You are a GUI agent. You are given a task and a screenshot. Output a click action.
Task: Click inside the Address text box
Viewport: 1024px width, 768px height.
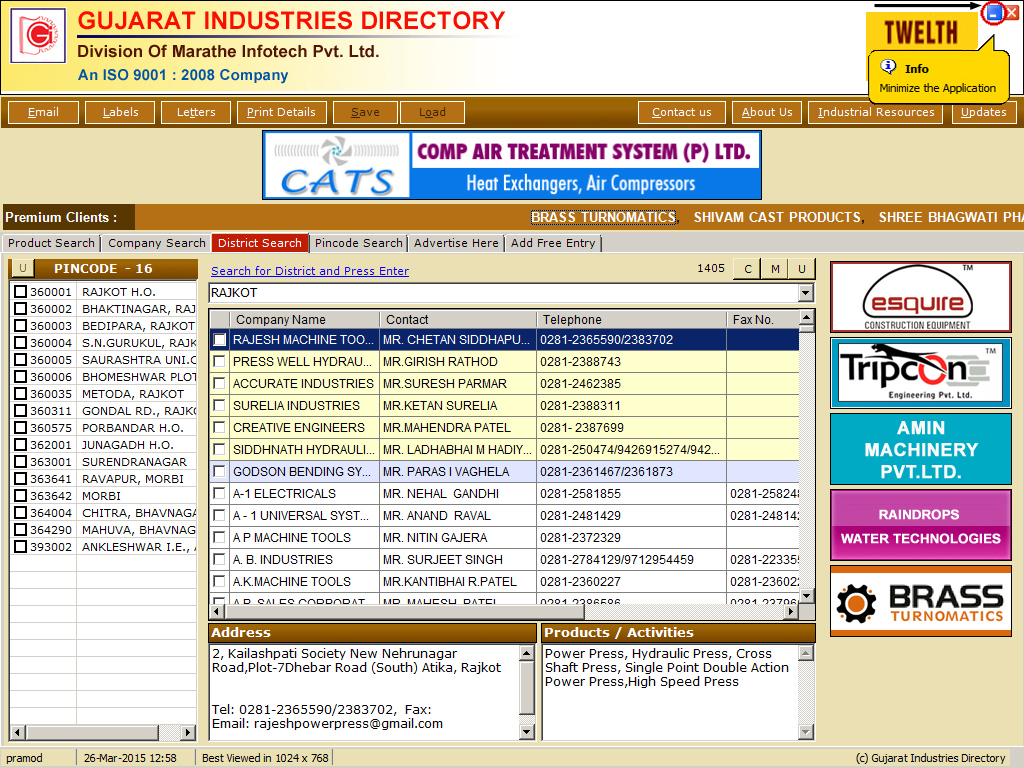click(364, 692)
